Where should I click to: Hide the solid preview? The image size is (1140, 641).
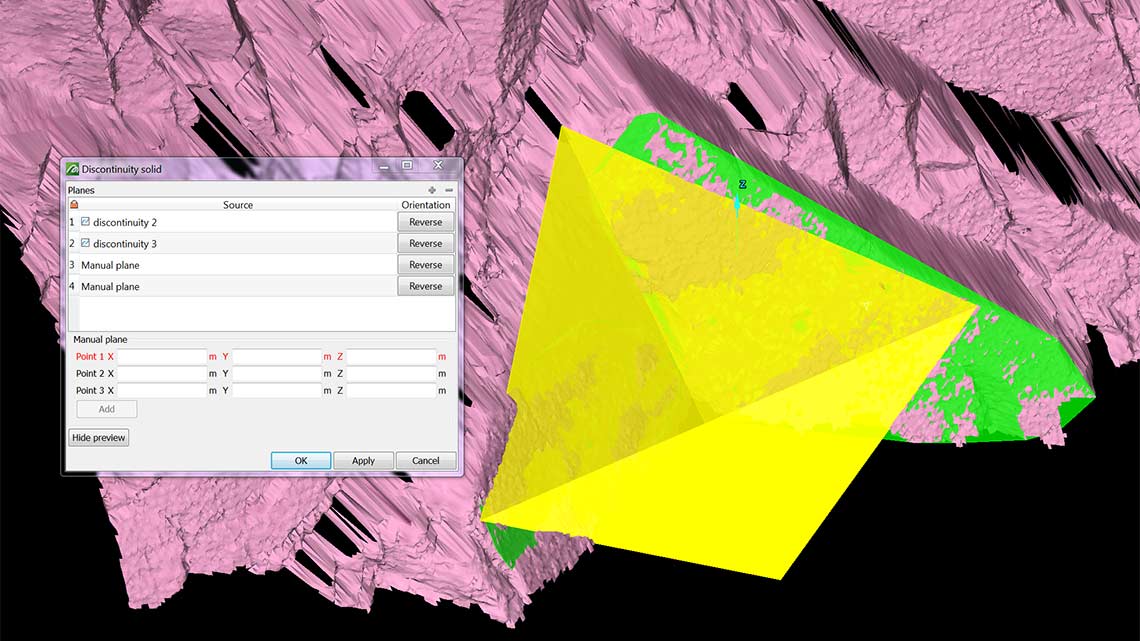click(x=98, y=438)
